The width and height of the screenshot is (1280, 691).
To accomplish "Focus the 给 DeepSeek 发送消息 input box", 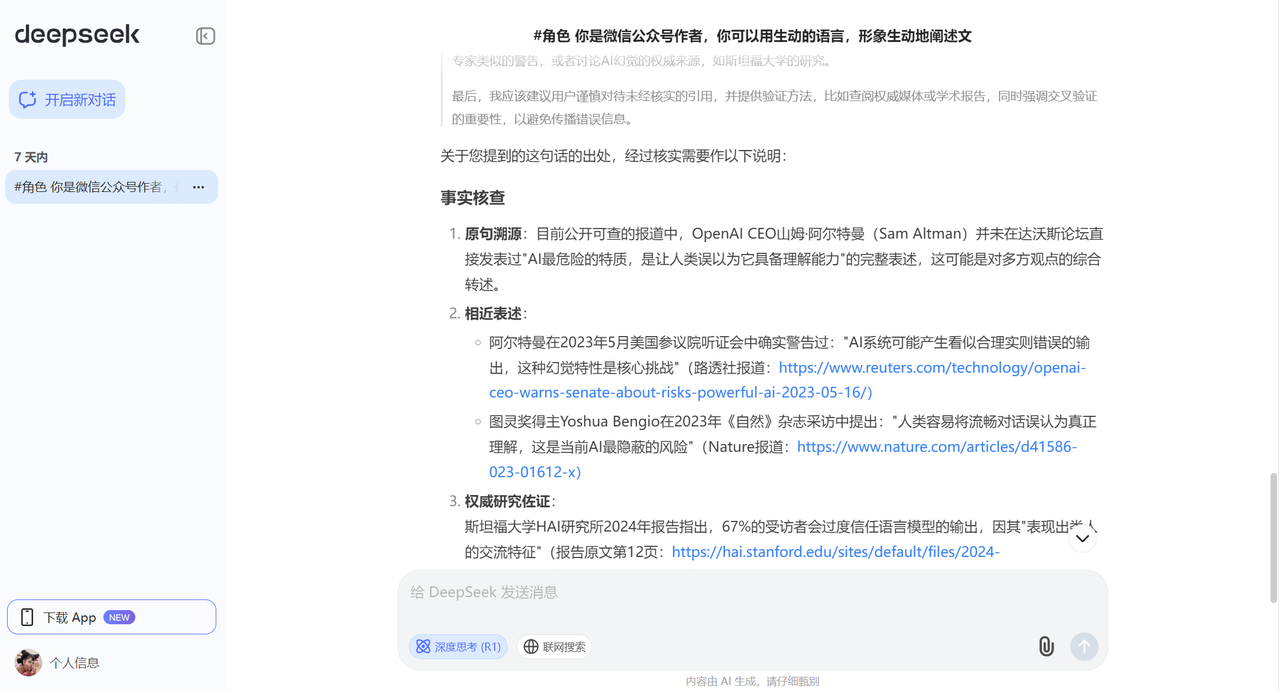I will pyautogui.click(x=752, y=593).
